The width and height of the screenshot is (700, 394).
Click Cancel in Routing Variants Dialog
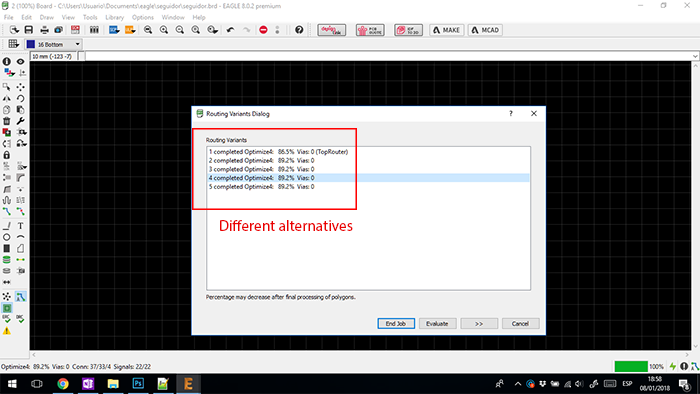tap(520, 323)
